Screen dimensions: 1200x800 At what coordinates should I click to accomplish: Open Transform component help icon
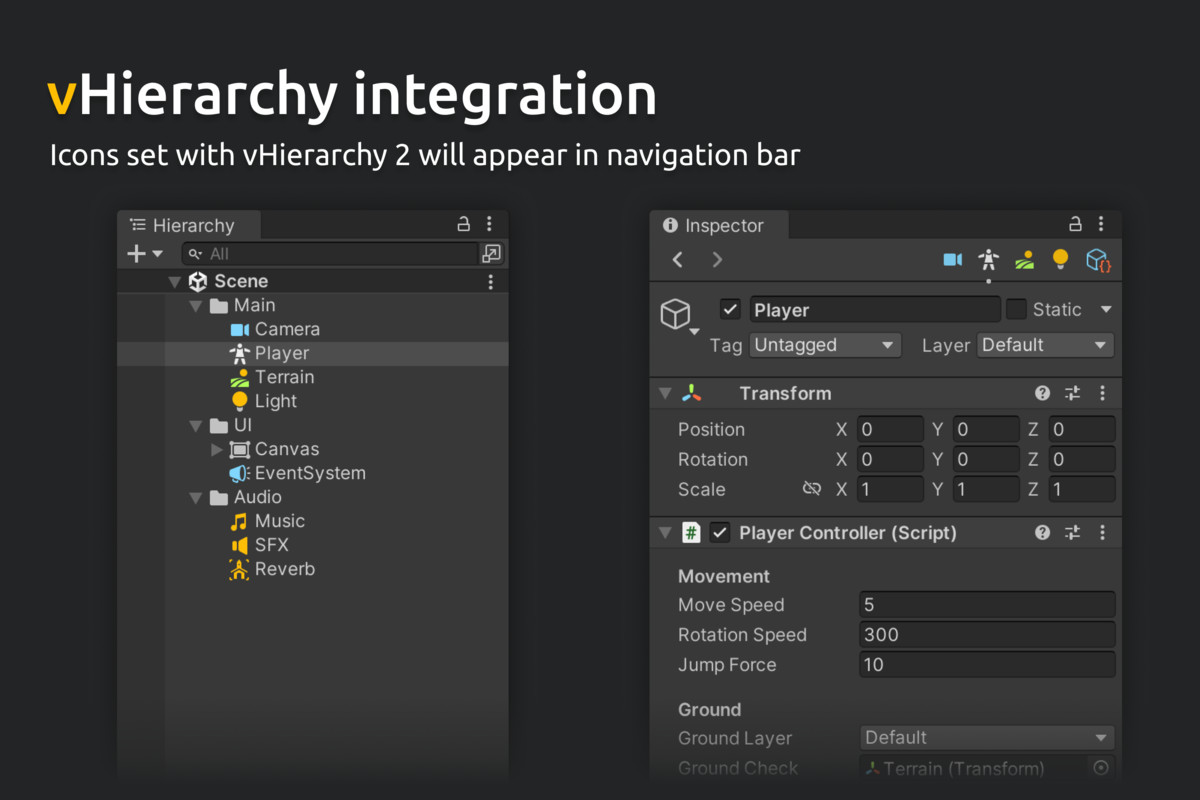(1043, 394)
